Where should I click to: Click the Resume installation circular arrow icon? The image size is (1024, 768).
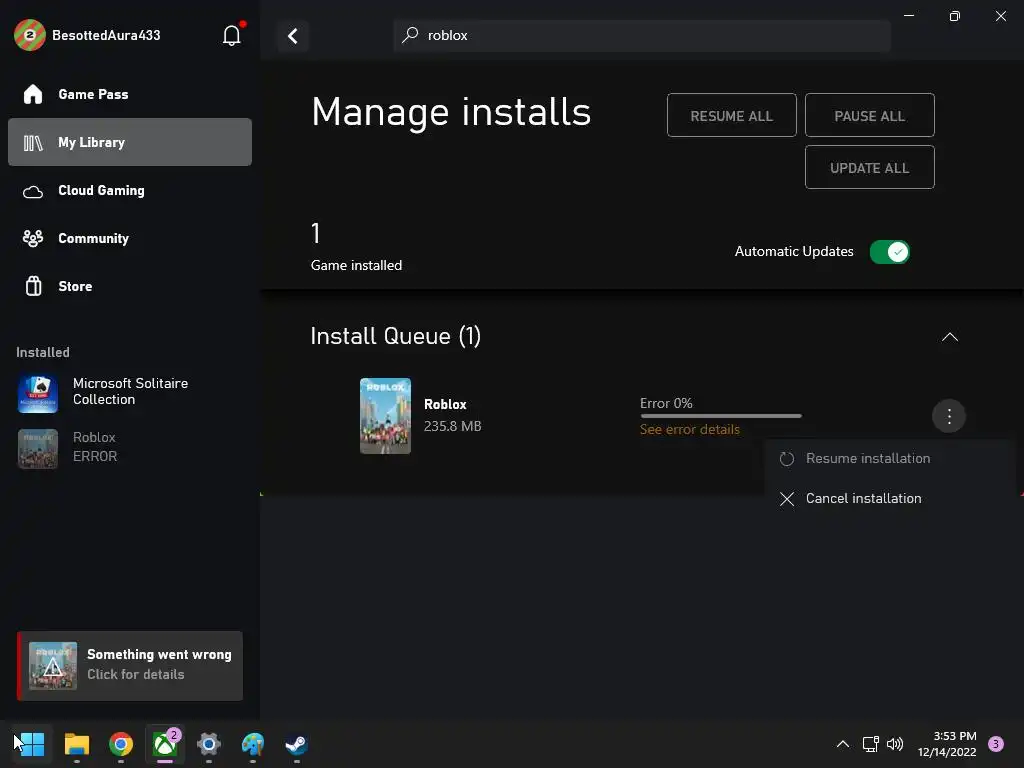787,459
